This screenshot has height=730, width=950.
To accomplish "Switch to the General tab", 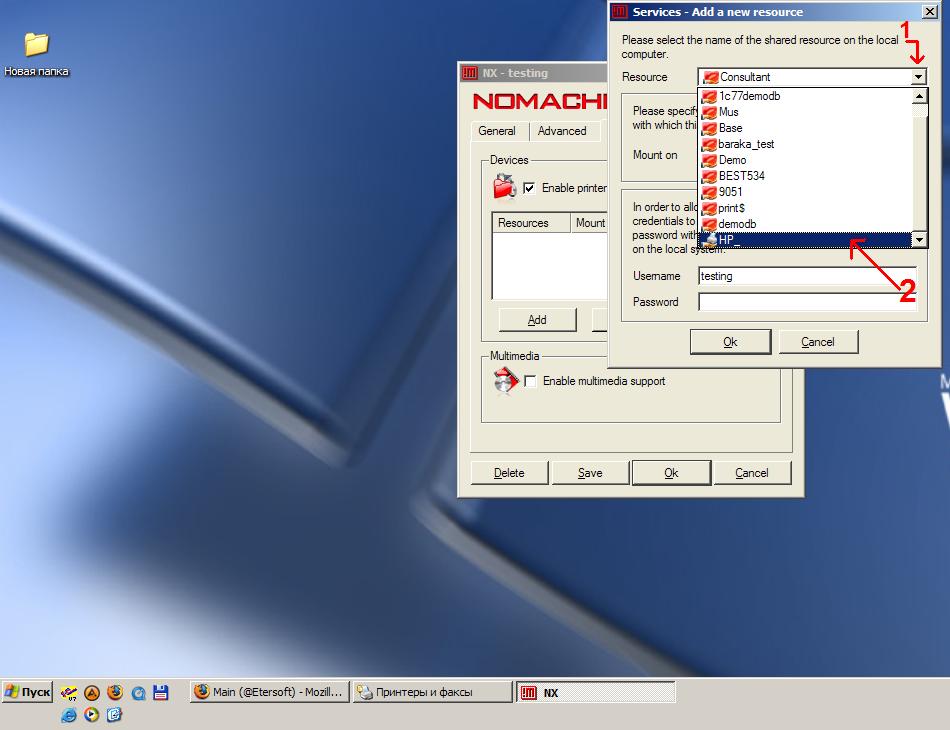I will point(497,131).
